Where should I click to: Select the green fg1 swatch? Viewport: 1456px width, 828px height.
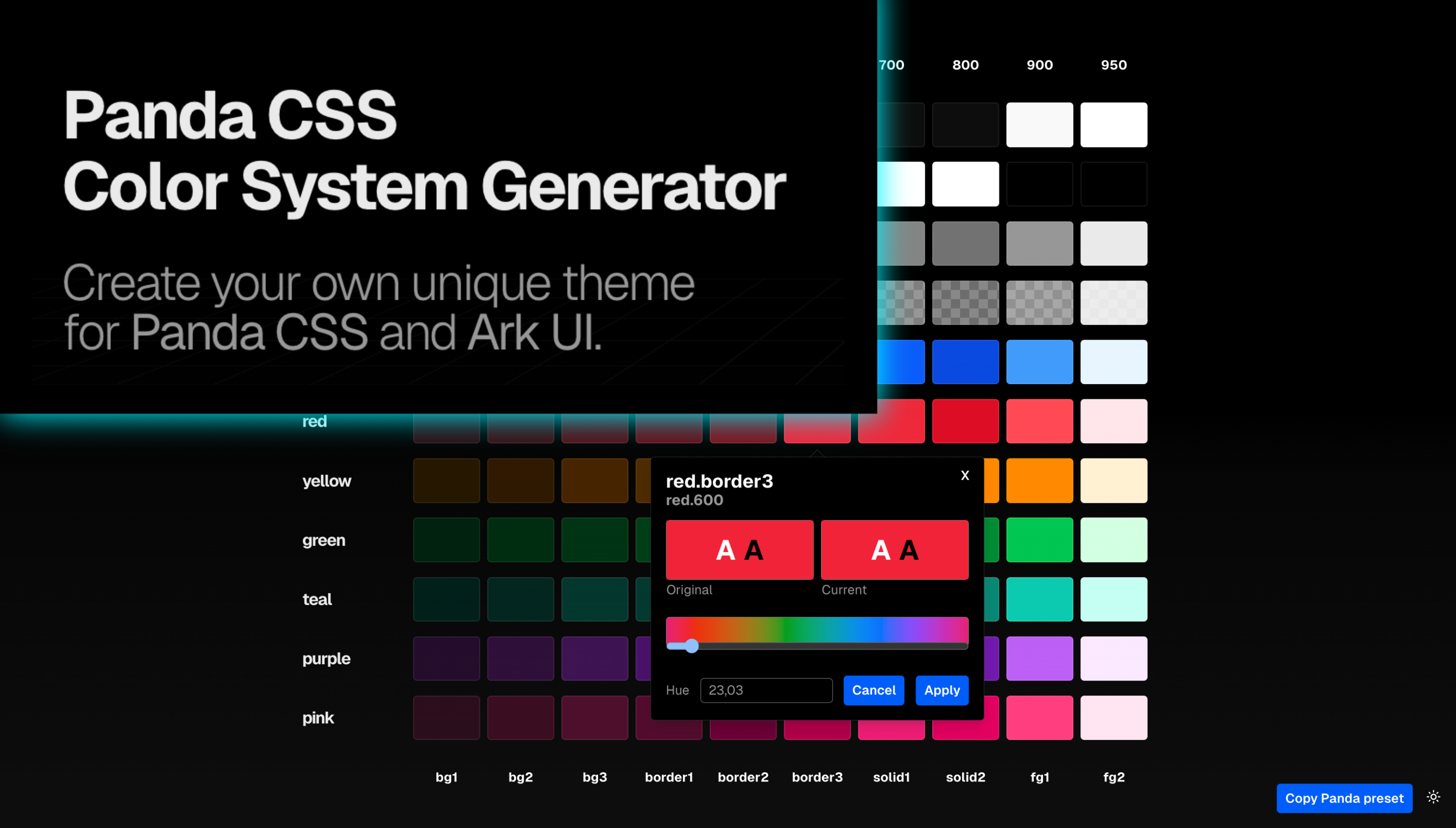click(x=1039, y=540)
